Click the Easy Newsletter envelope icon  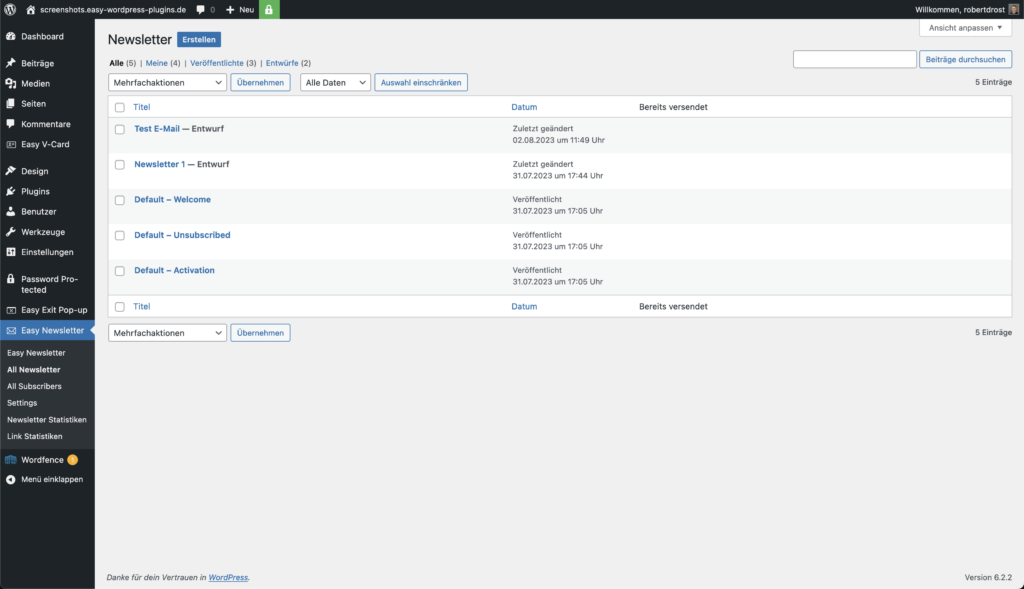click(10, 330)
